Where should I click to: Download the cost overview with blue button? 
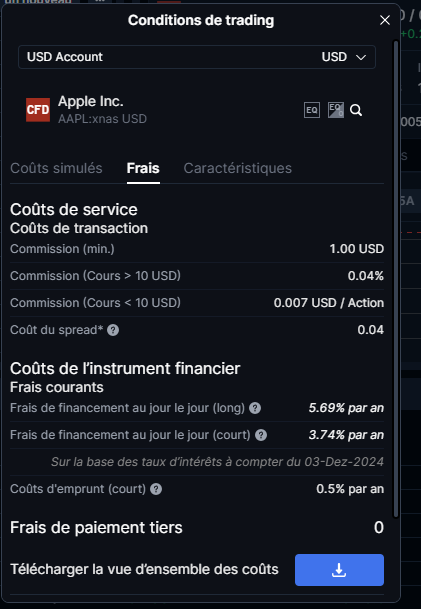click(x=339, y=570)
